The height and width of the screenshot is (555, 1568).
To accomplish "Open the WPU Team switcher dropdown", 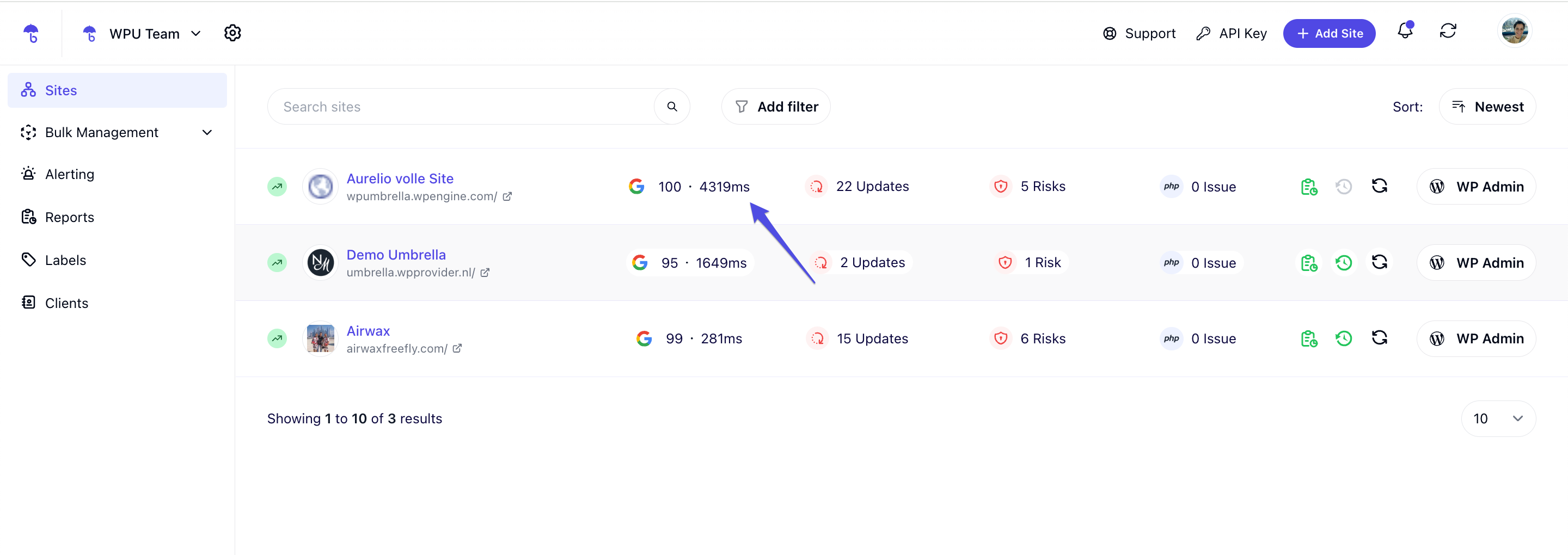I will pyautogui.click(x=141, y=34).
